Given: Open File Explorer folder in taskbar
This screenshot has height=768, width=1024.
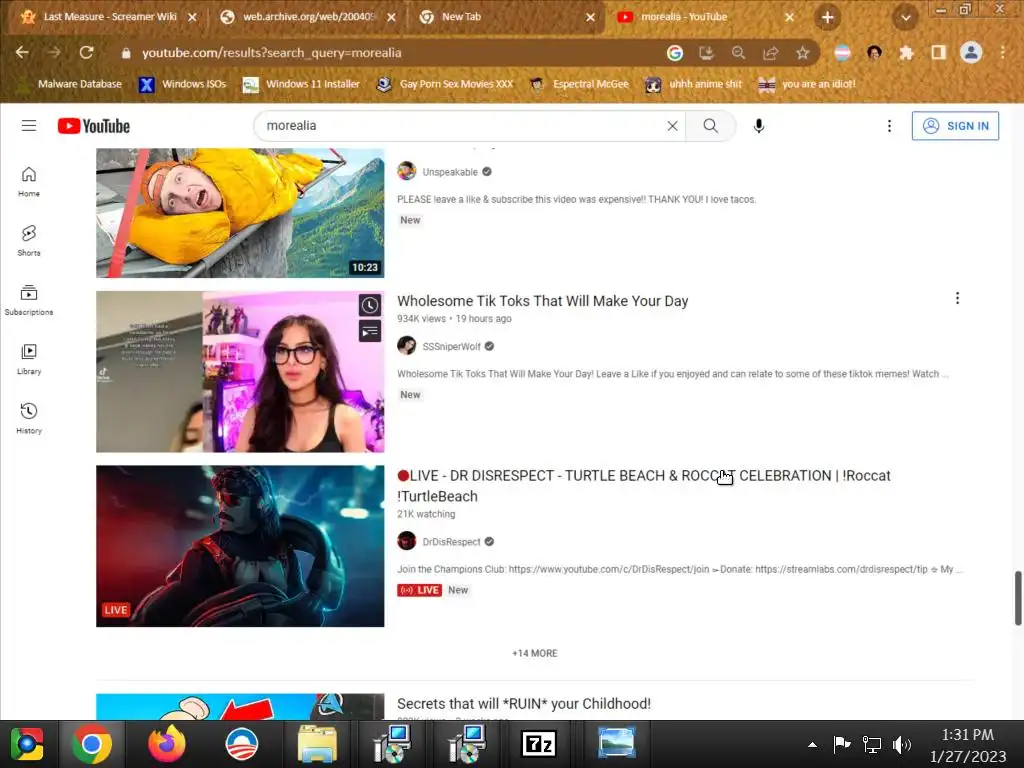Looking at the screenshot, I should pyautogui.click(x=317, y=744).
